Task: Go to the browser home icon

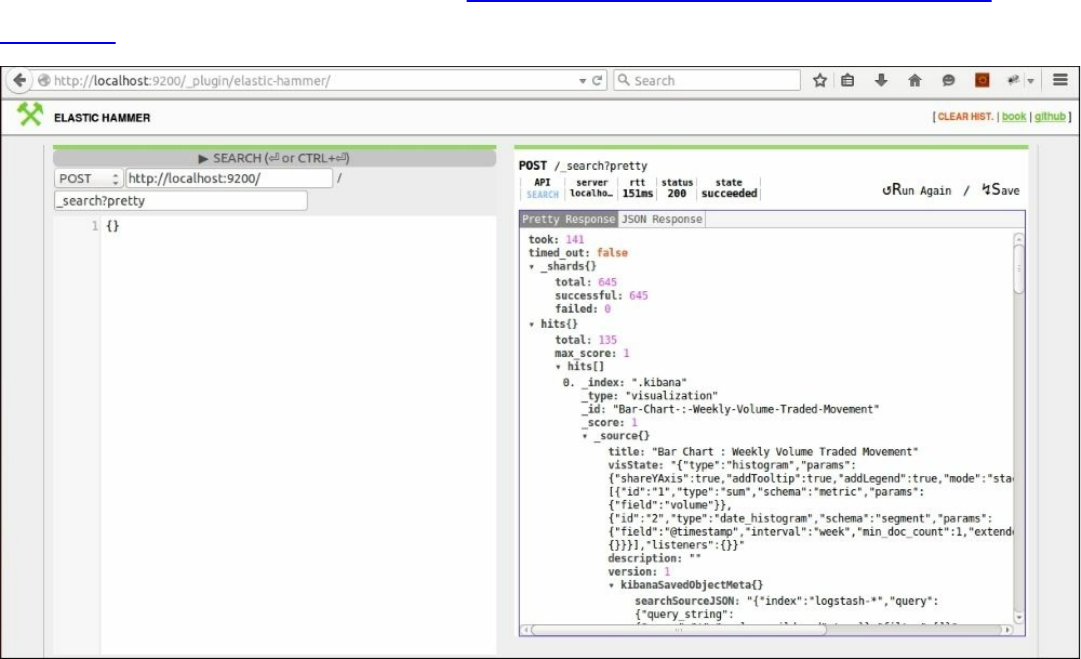Action: 914,81
